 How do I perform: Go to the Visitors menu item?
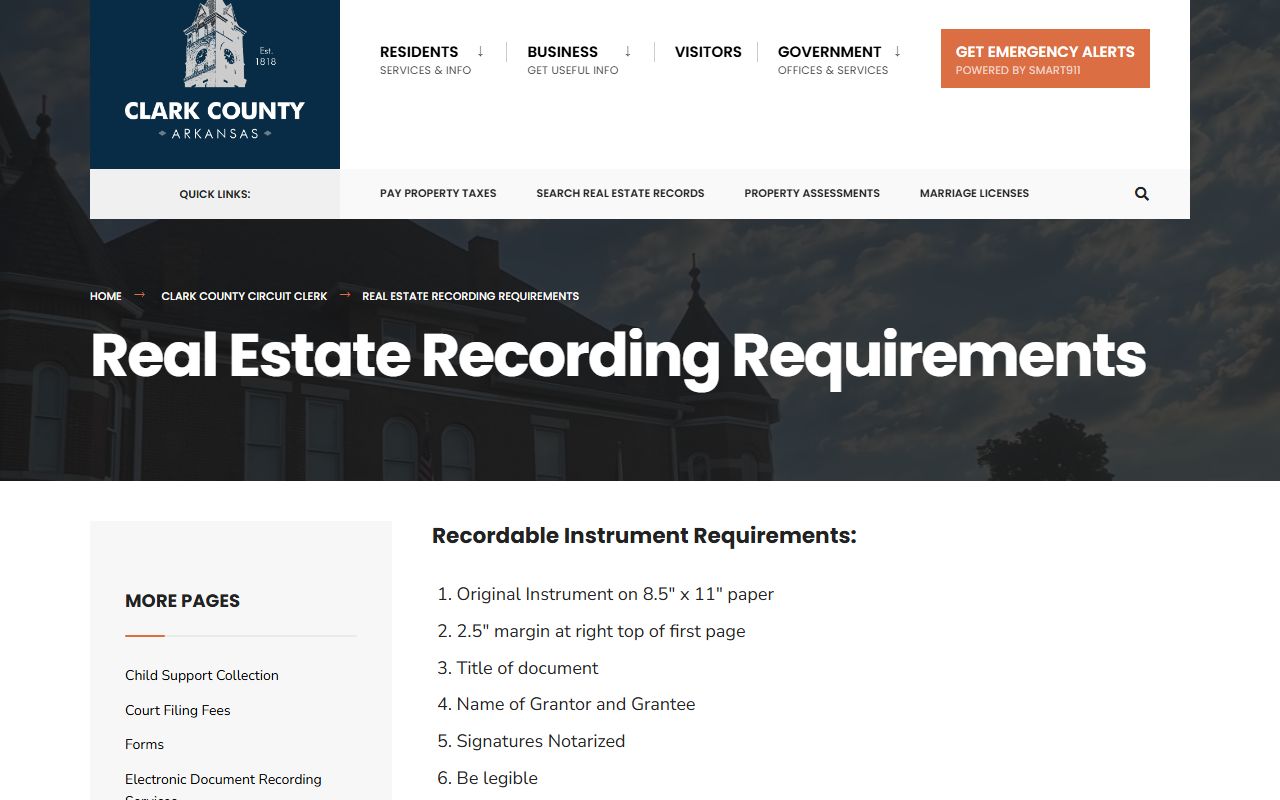(708, 52)
